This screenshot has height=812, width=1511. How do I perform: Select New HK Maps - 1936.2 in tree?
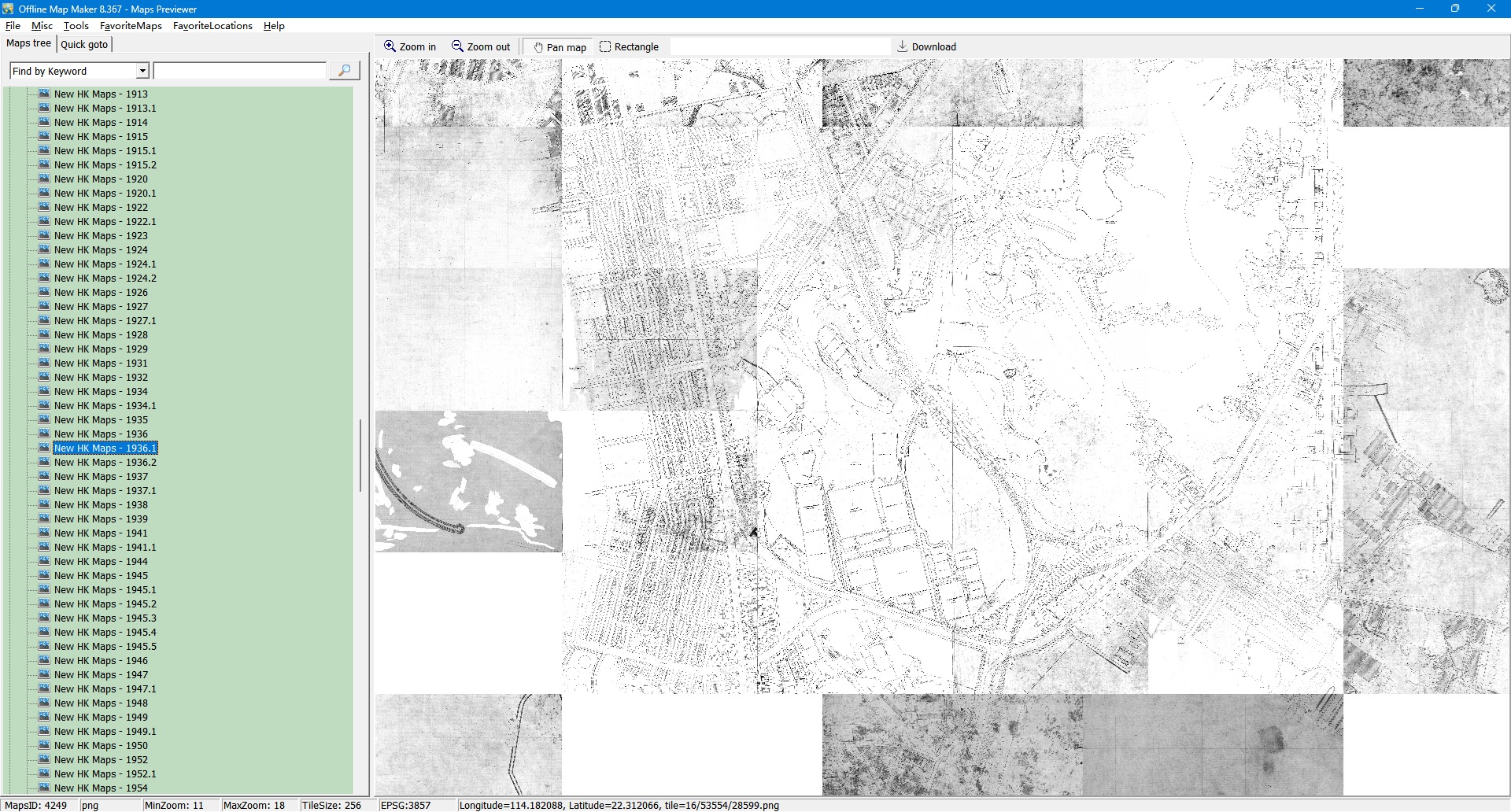pos(105,463)
